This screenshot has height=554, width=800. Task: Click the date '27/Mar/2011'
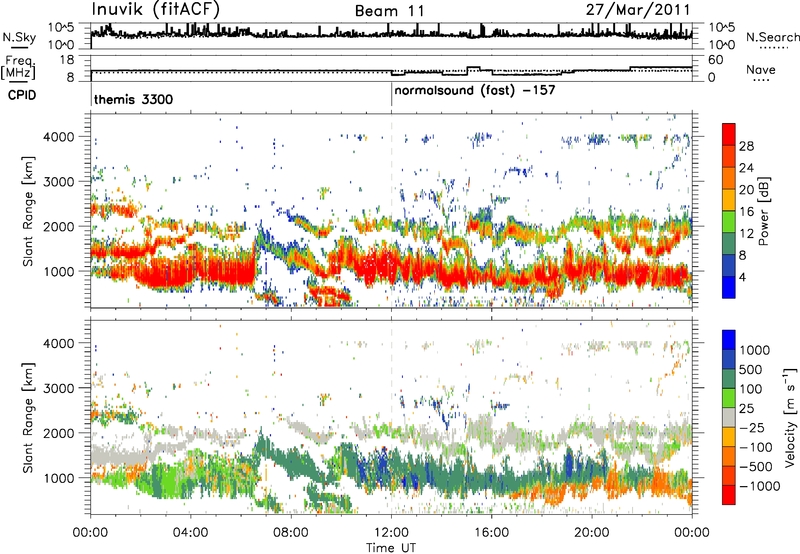click(638, 9)
